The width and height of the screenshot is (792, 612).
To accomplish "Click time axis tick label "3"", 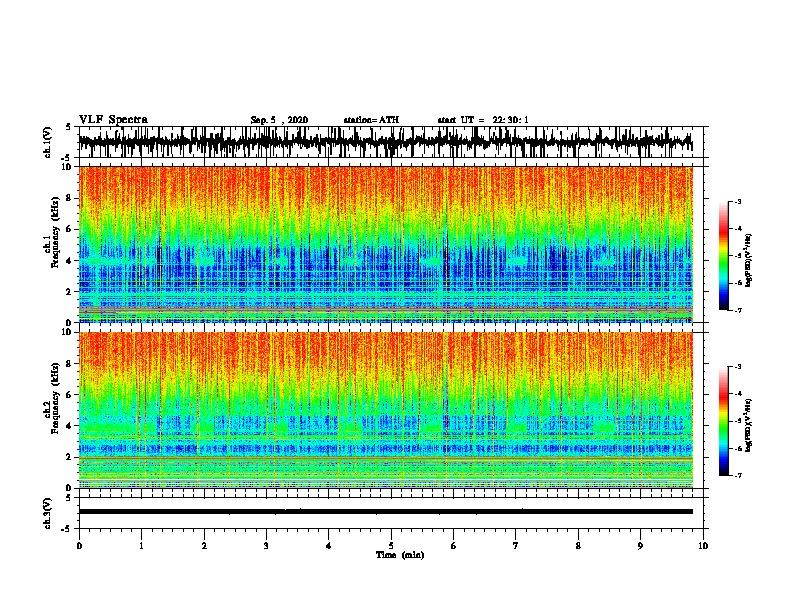I will click(x=266, y=546).
